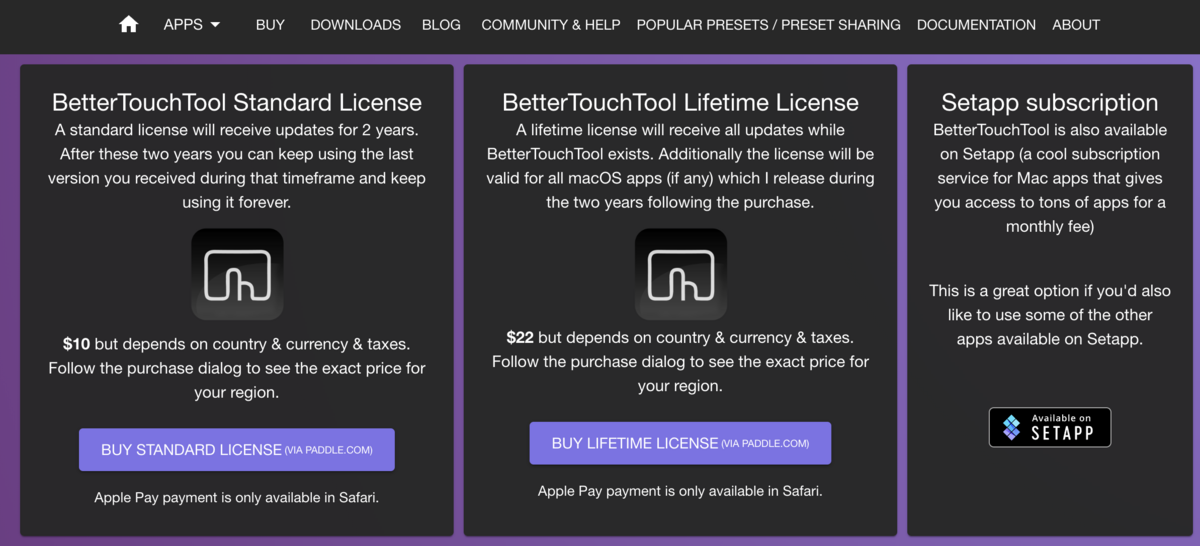Click the $10 price text
The height and width of the screenshot is (546, 1200).
(x=76, y=344)
